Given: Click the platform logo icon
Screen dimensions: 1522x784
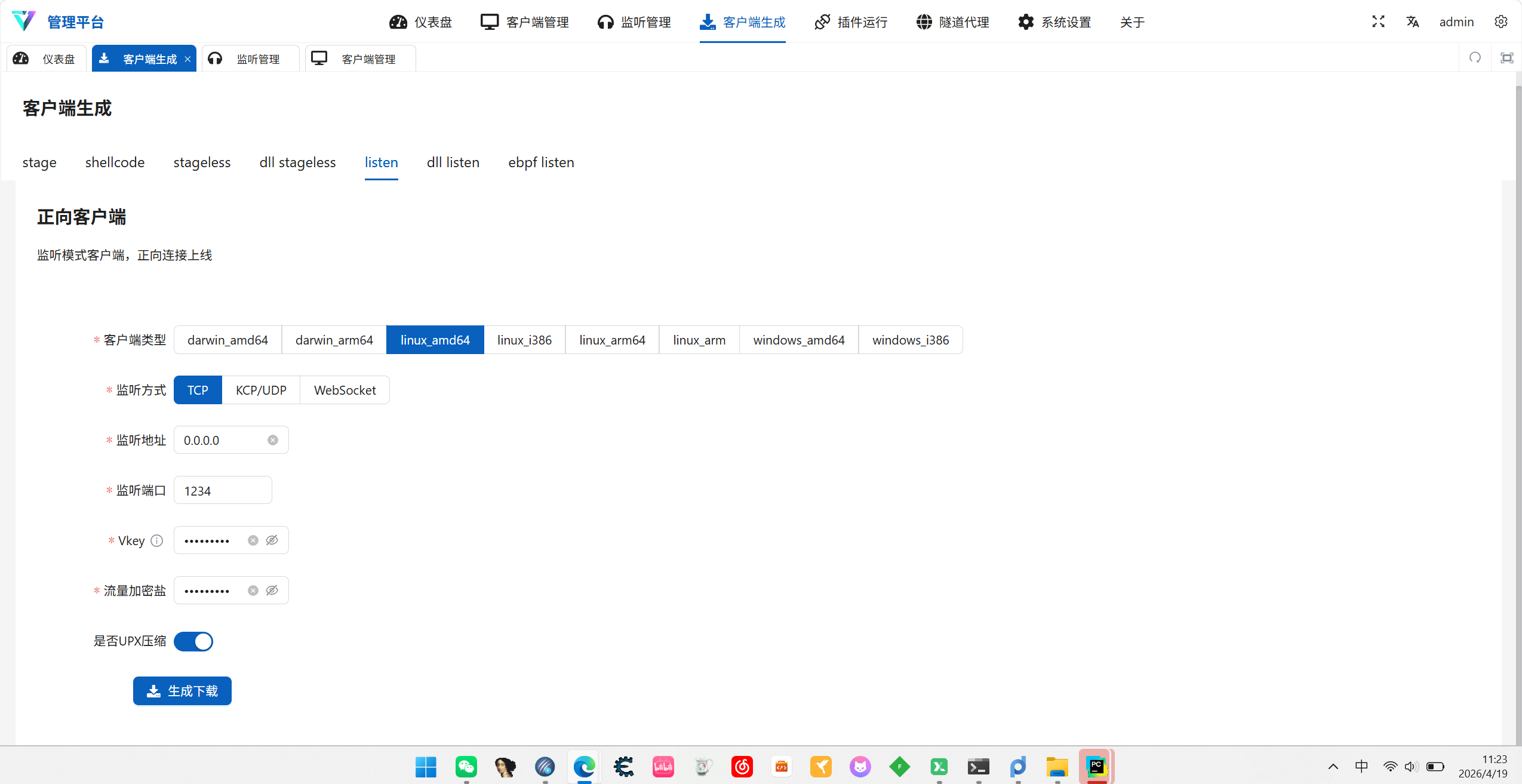Looking at the screenshot, I should pos(24,21).
